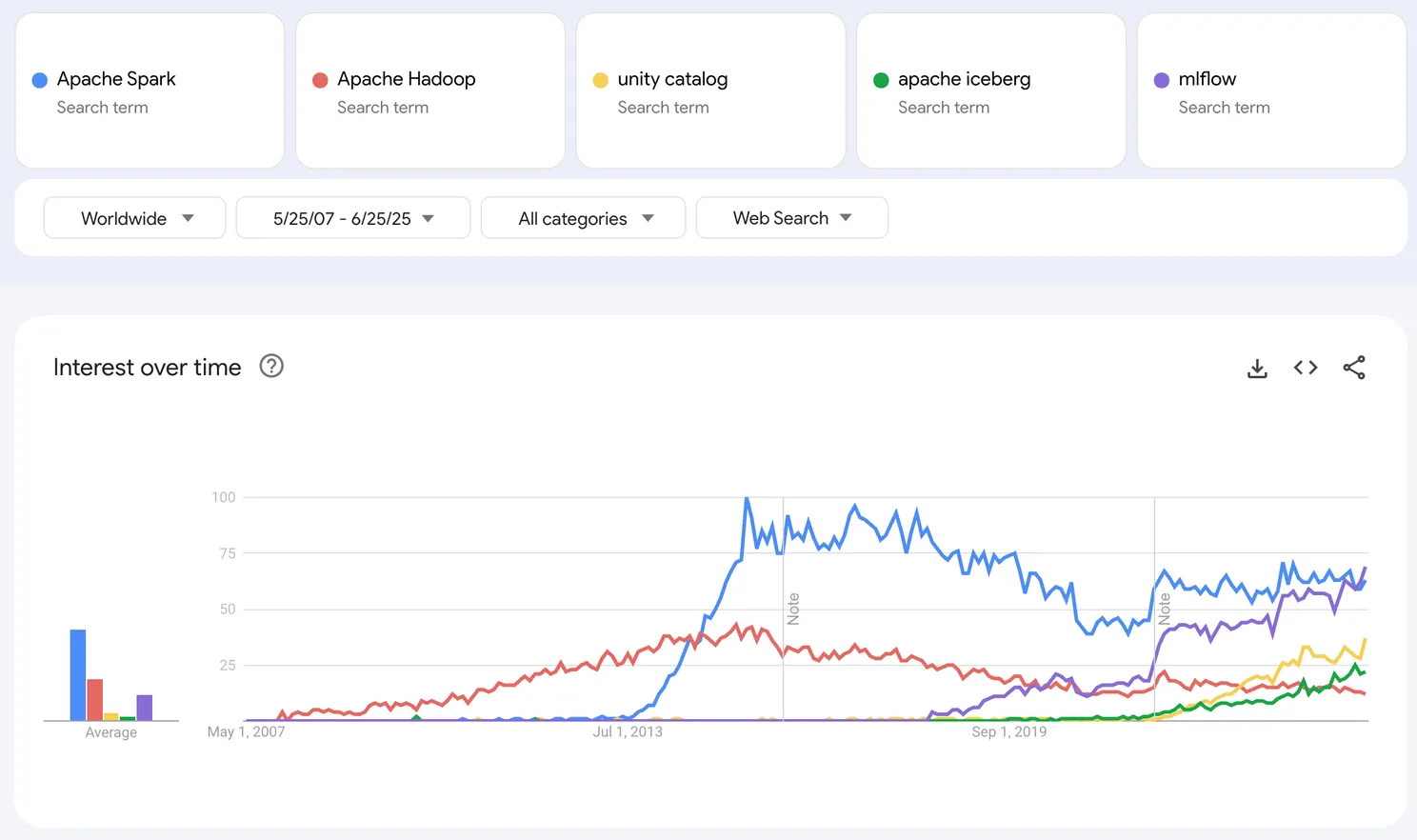Edit the unity catalog search term
This screenshot has width=1417, height=840.
tap(672, 79)
